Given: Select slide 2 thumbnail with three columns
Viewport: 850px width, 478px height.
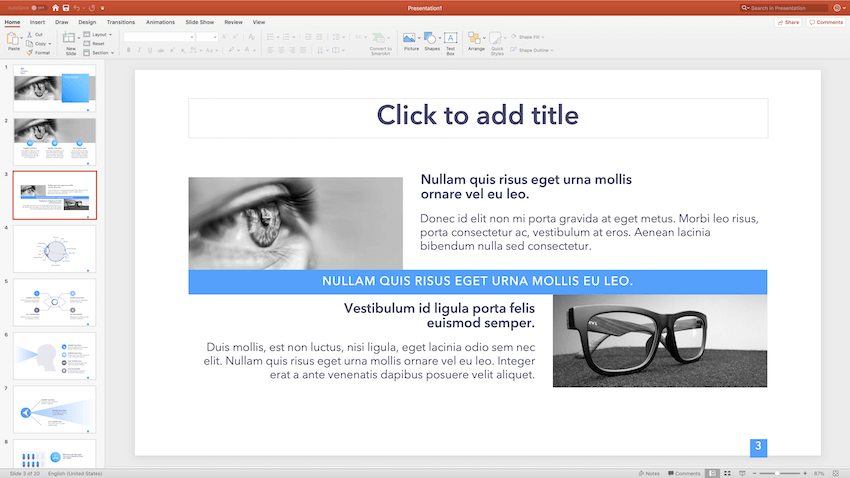Looking at the screenshot, I should (55, 142).
